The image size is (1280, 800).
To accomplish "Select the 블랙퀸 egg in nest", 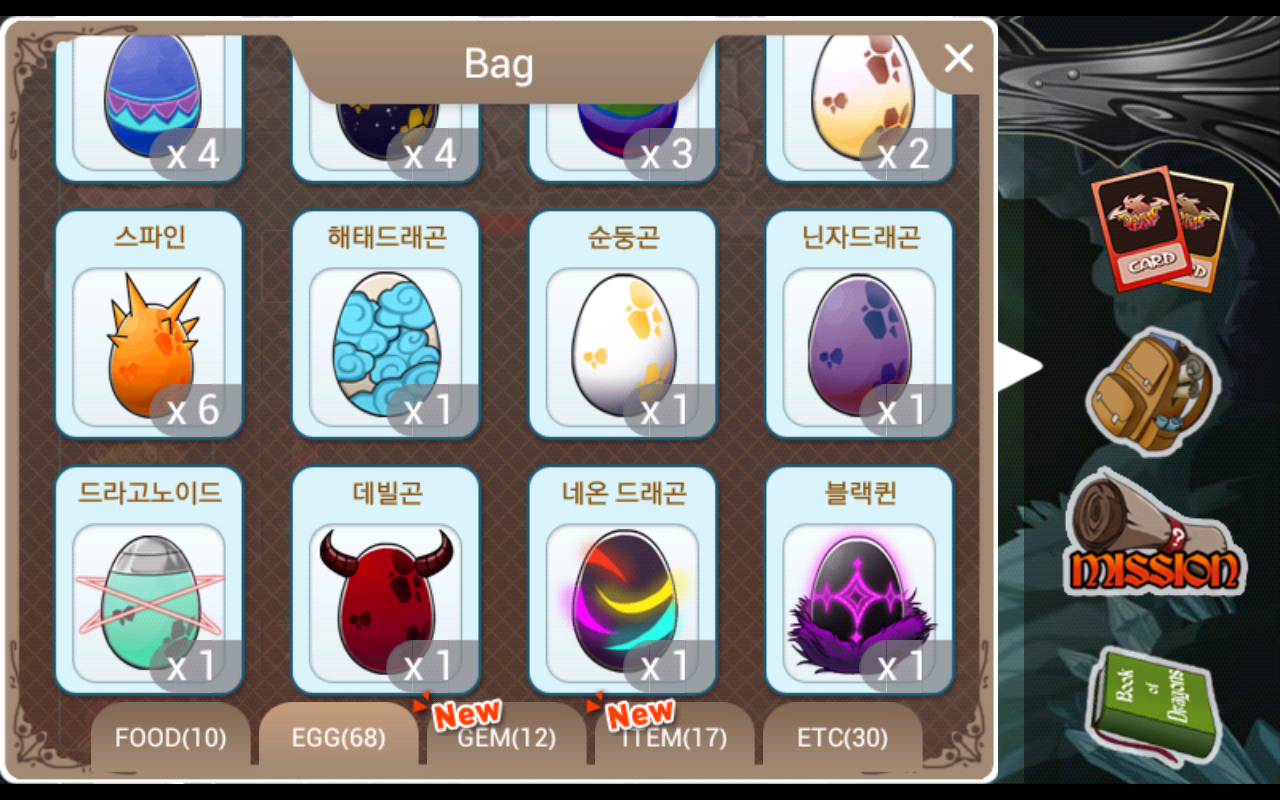I will [x=860, y=580].
